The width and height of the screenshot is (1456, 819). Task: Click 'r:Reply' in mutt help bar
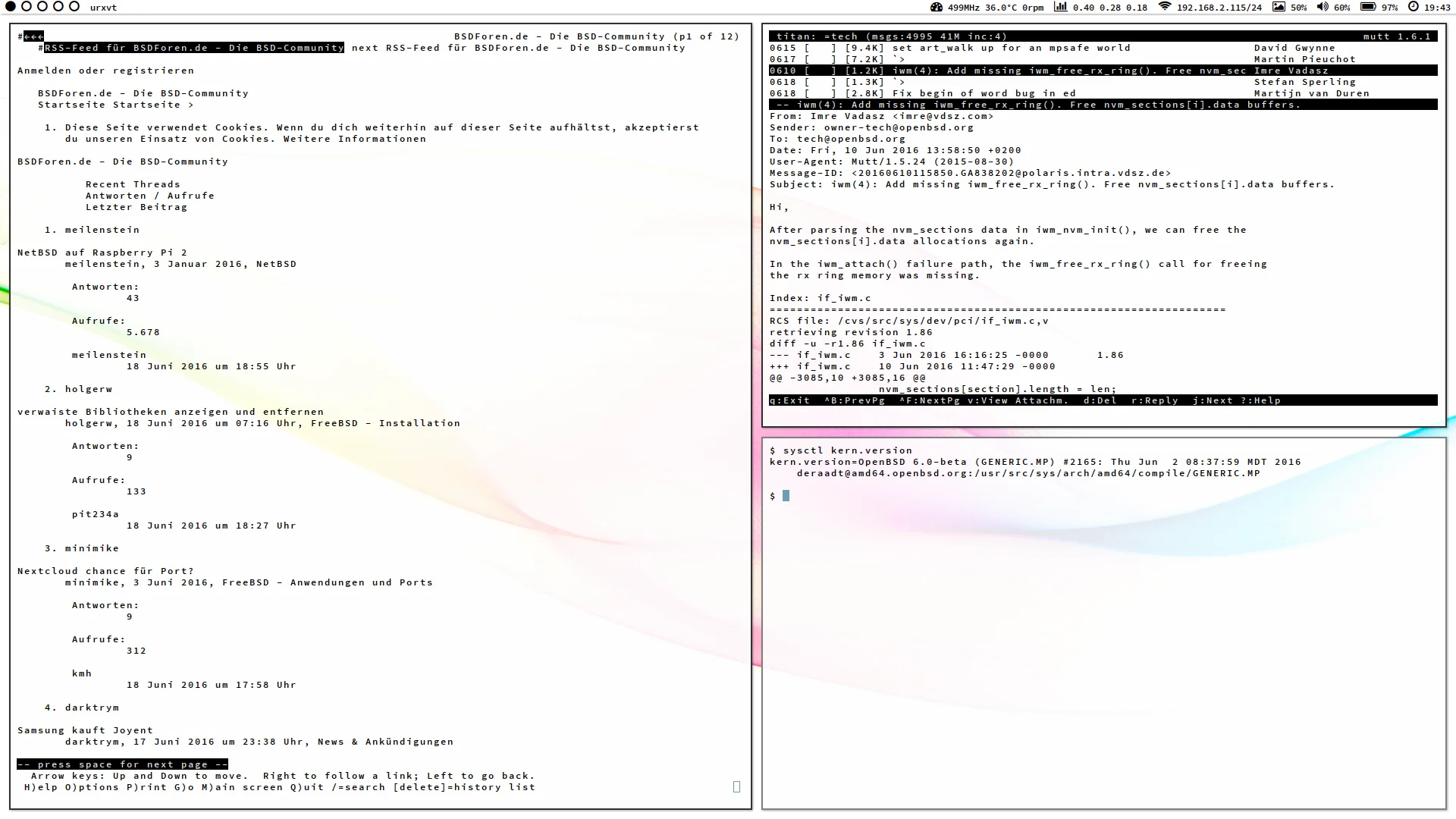[1154, 400]
